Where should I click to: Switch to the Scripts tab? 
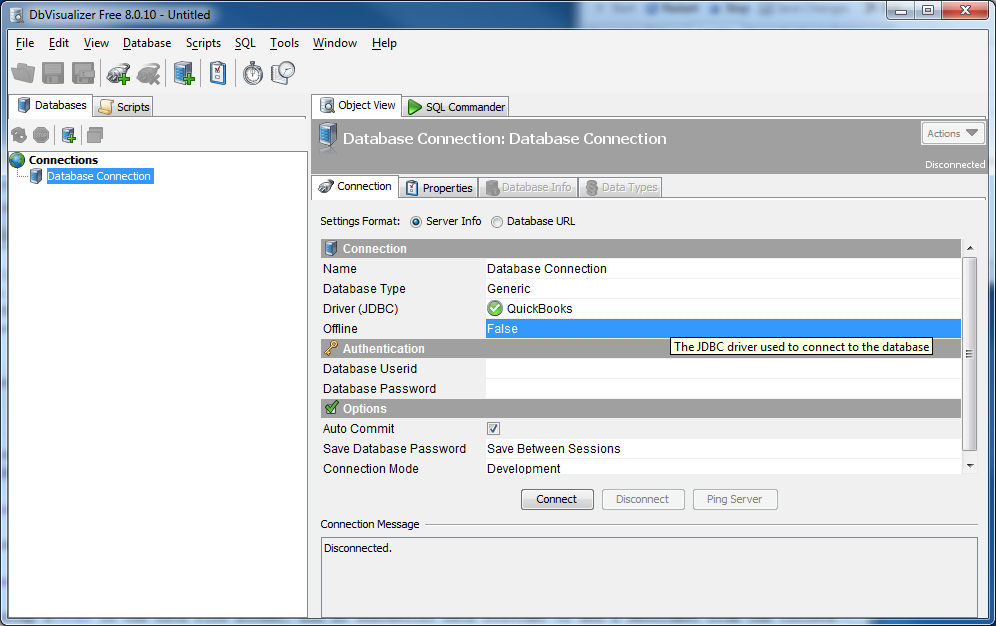124,107
